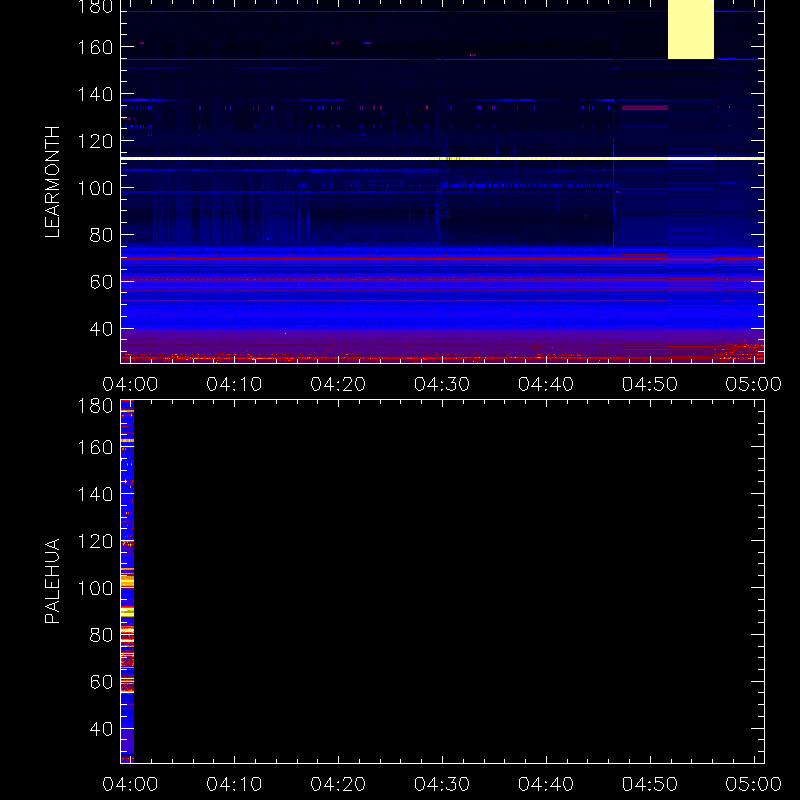Select the 160 tick label on the LEARMONTH plot
The width and height of the screenshot is (800, 800).
[95, 47]
